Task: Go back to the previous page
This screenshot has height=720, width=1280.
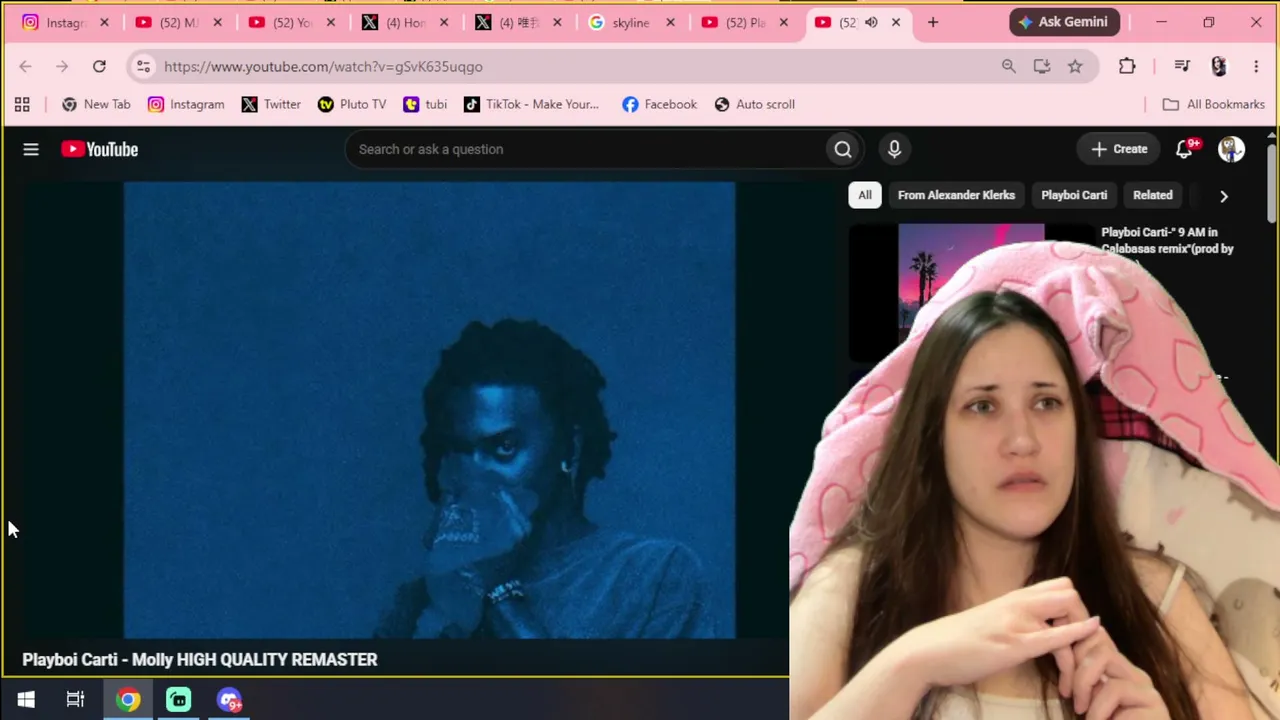Action: coord(25,66)
